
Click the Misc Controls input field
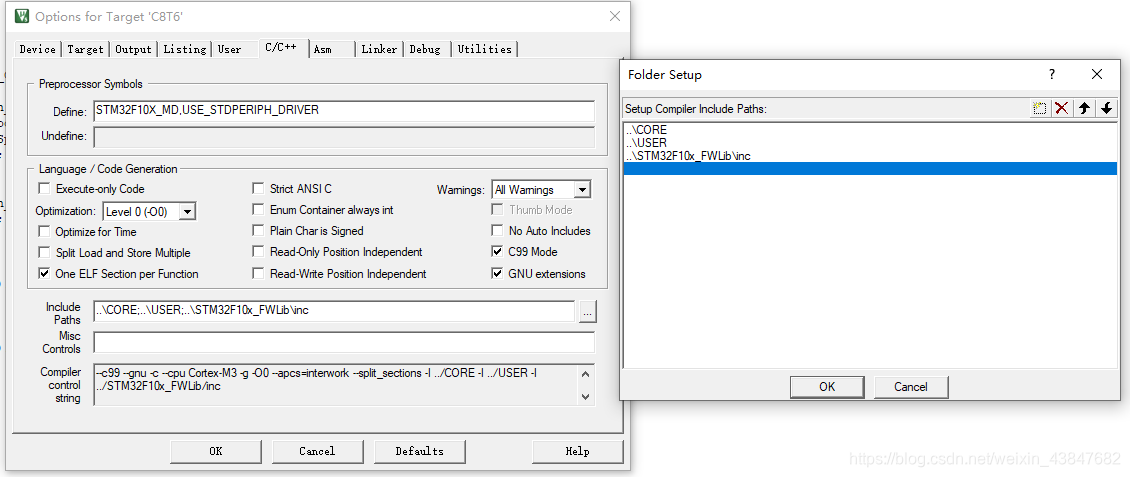click(344, 342)
